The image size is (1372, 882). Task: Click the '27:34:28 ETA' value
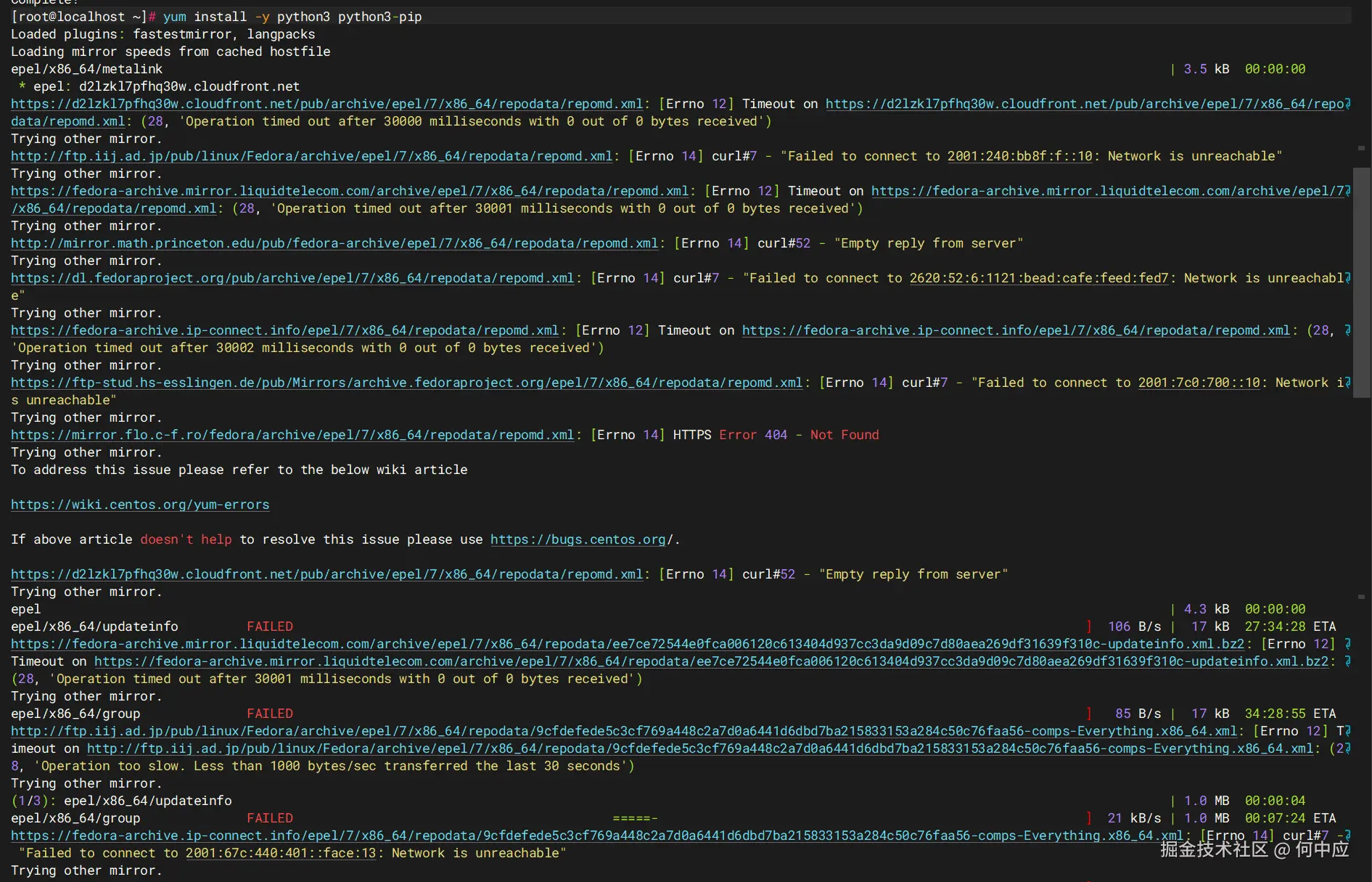(1291, 626)
